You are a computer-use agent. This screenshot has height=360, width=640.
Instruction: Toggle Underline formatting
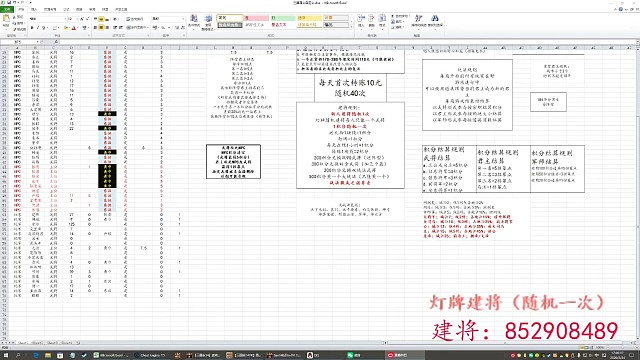click(x=44, y=28)
